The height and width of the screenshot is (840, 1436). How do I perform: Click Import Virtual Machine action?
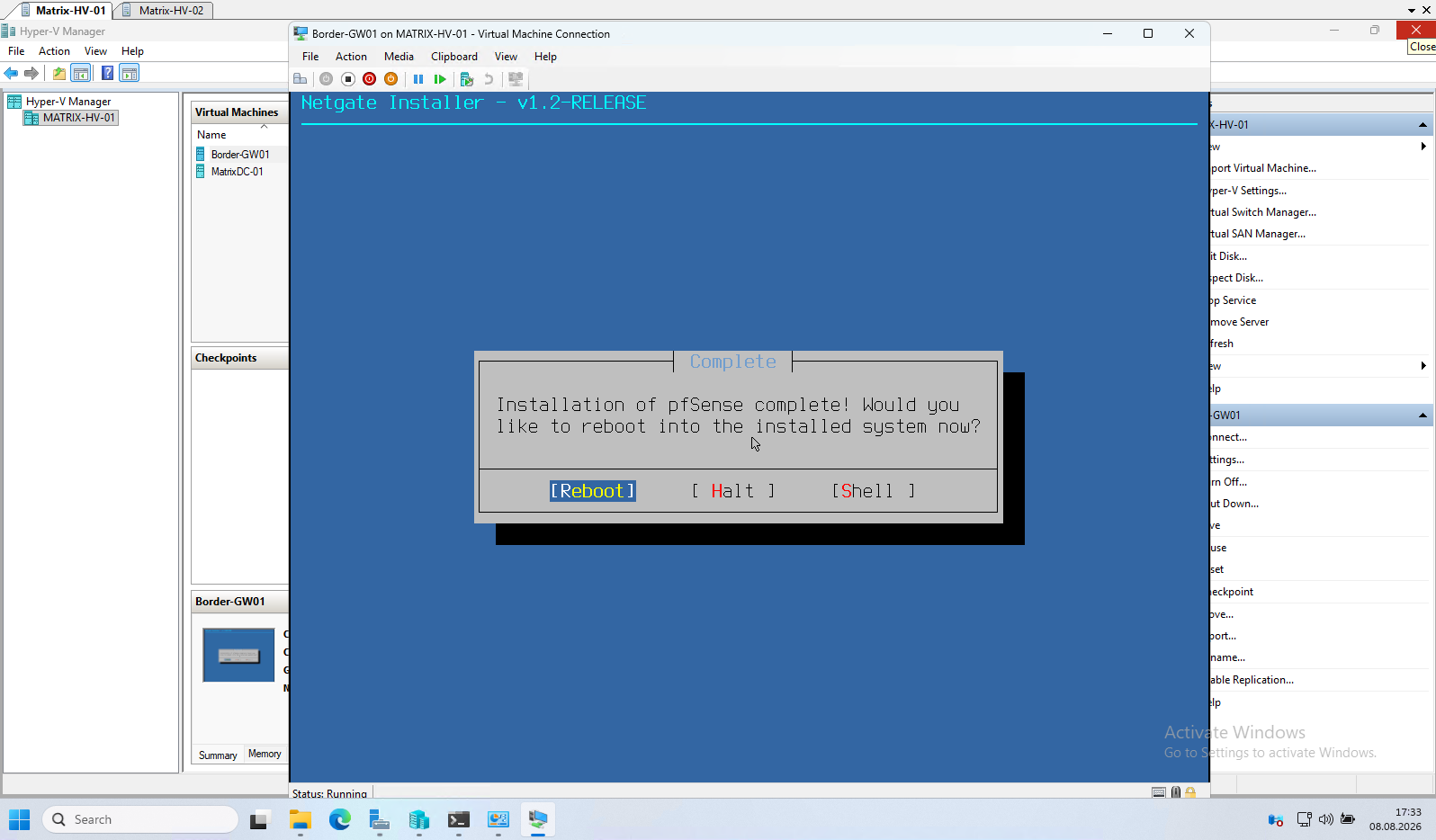1263,168
